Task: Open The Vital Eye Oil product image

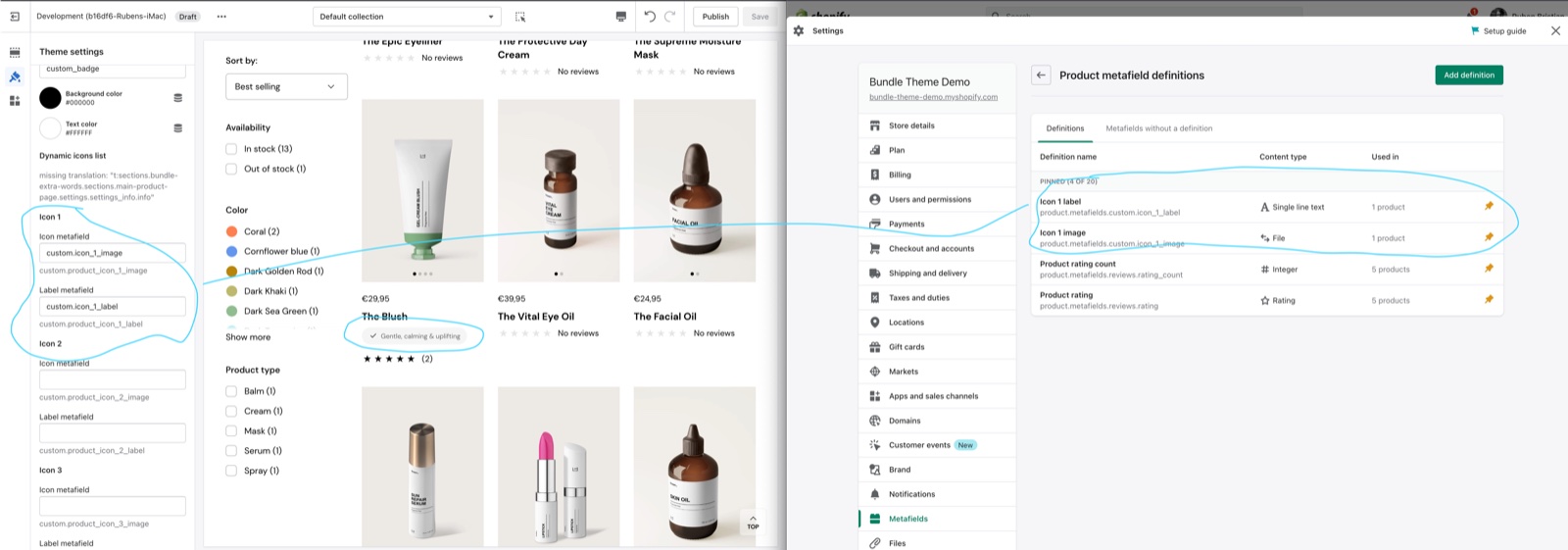Action: click(559, 190)
